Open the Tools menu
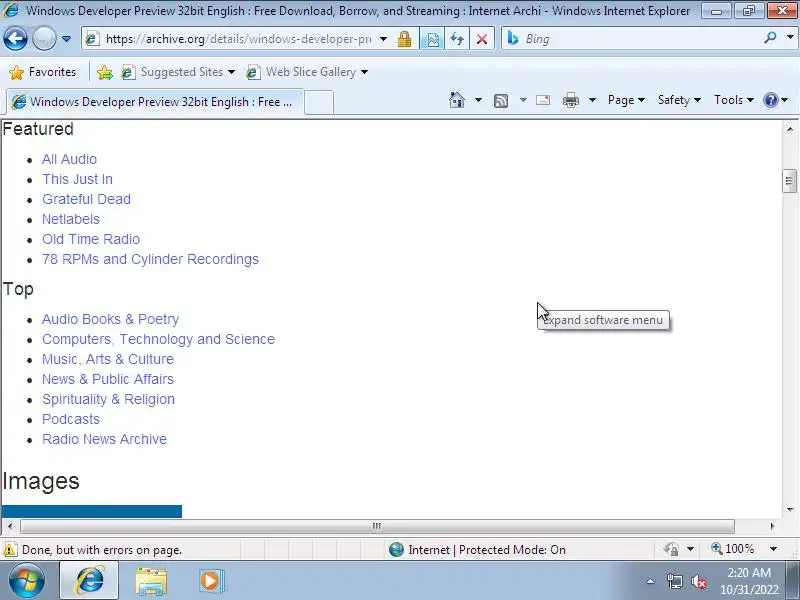Image resolution: width=800 pixels, height=600 pixels. [734, 100]
